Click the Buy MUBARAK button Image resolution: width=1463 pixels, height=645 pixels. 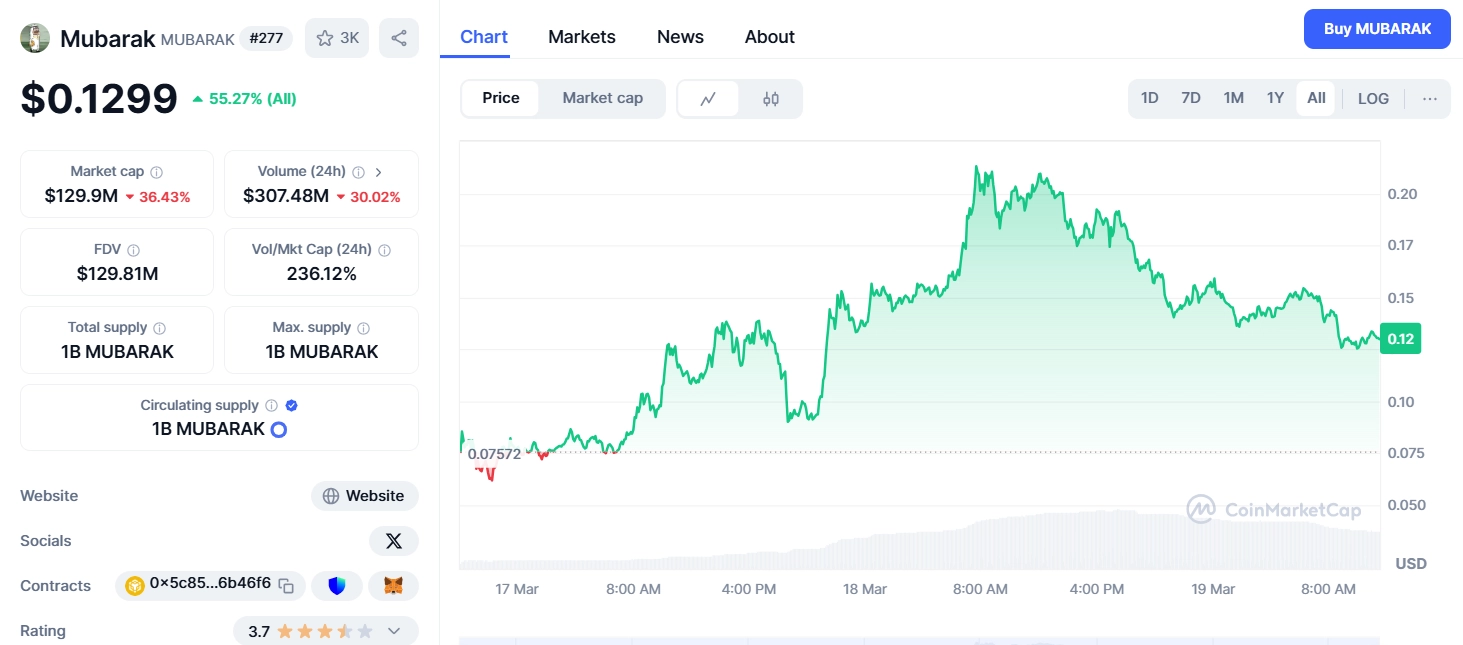(1377, 29)
